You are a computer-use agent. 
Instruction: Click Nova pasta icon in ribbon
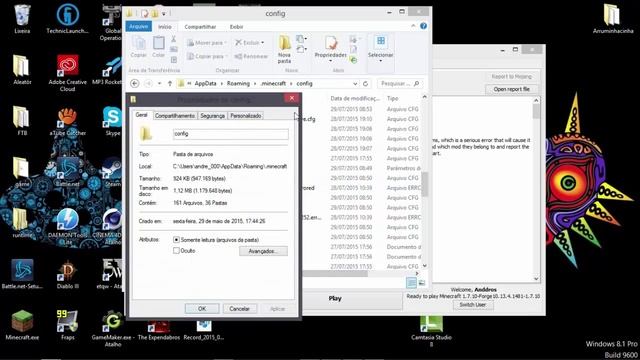[284, 49]
